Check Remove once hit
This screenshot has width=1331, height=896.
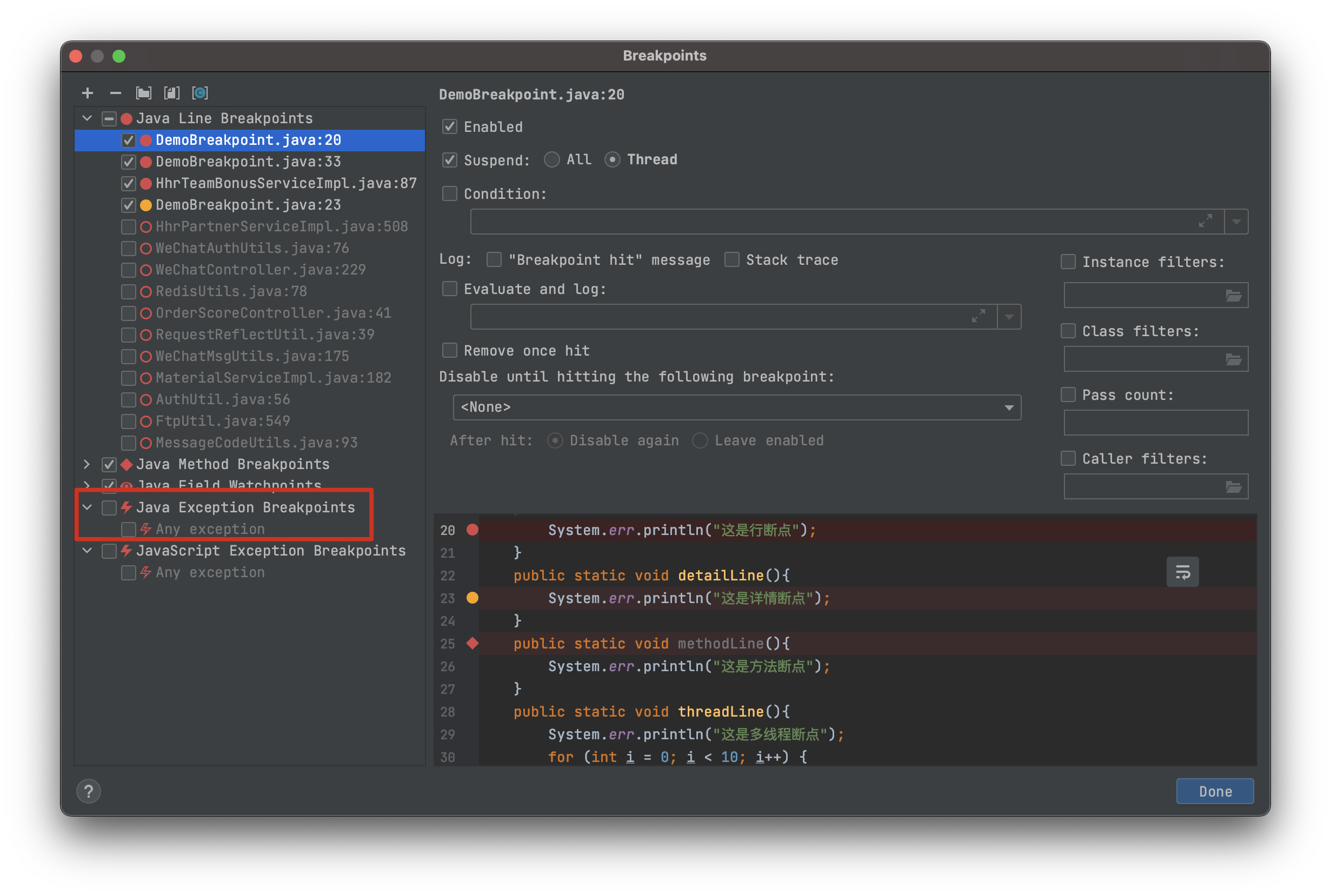(450, 350)
